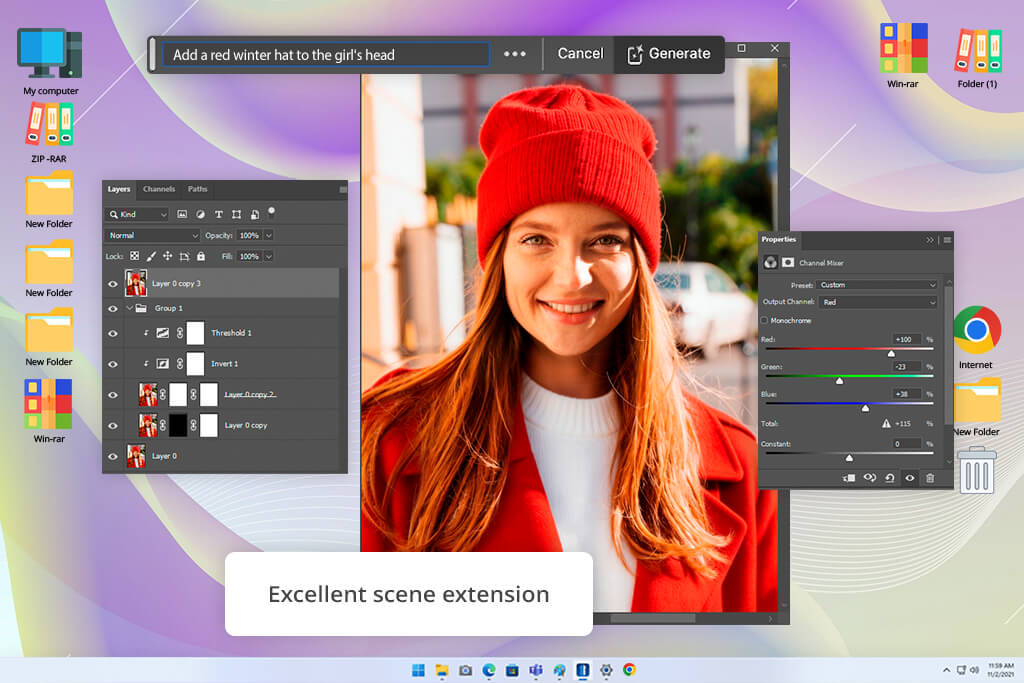Reset to adjustment defaults icon

(x=889, y=478)
